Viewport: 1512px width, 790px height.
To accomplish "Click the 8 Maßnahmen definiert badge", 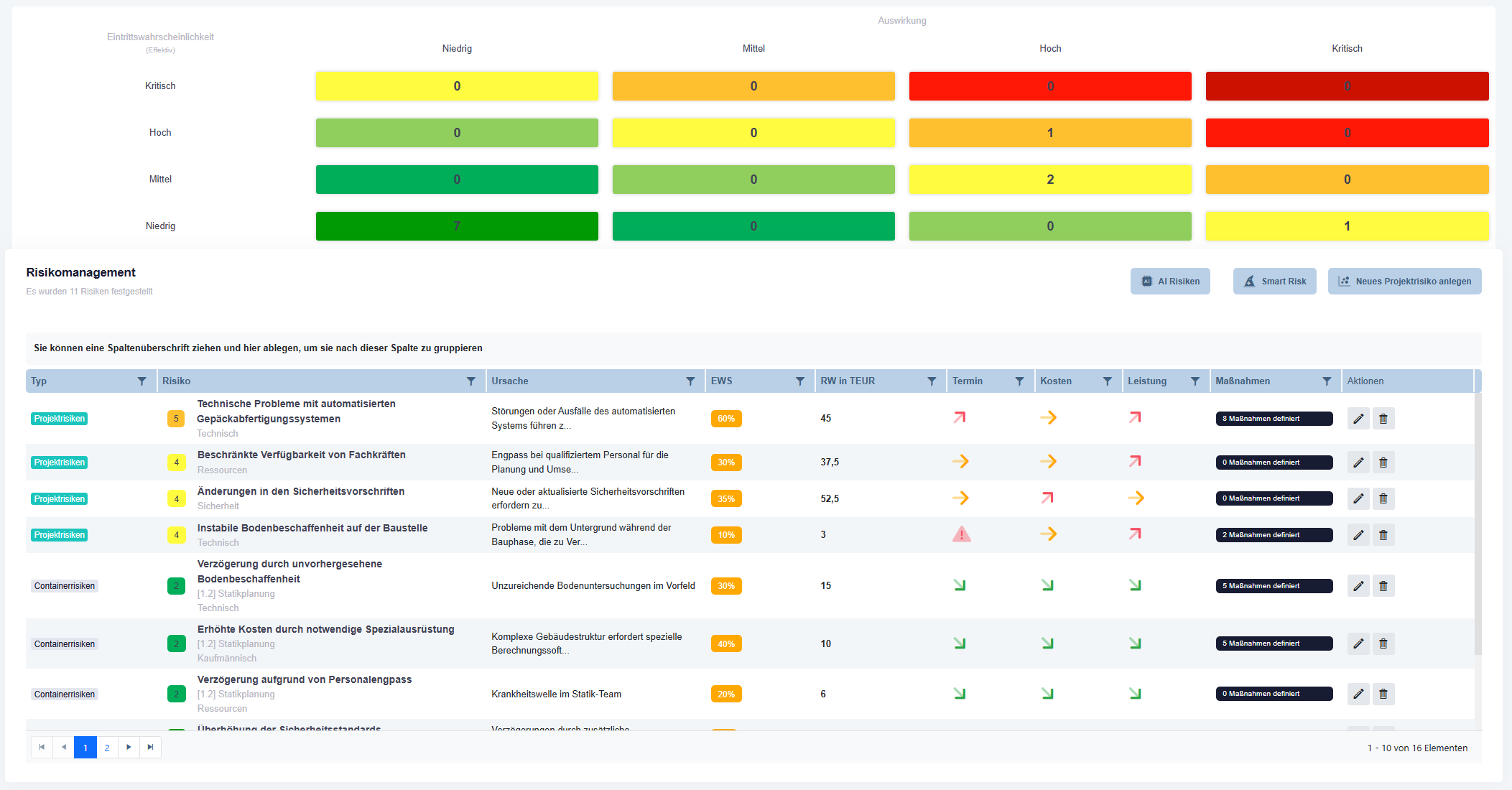I will point(1274,419).
